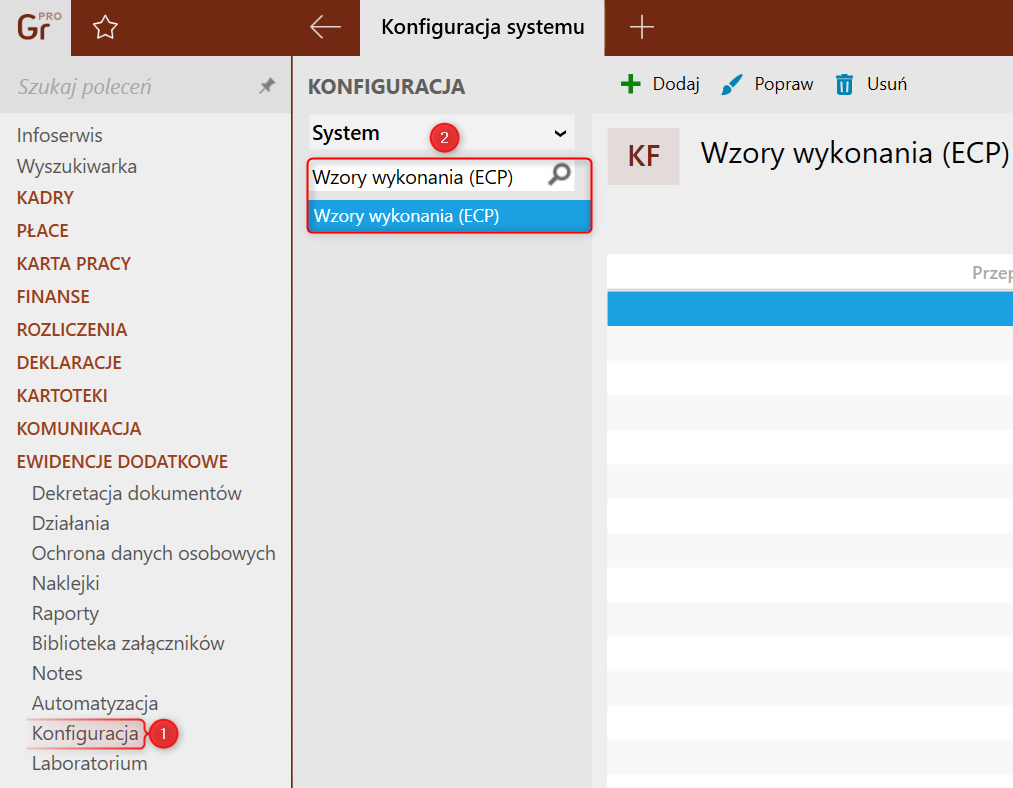1013x788 pixels.
Task: Open Biblioteka załączników item
Action: (x=128, y=643)
